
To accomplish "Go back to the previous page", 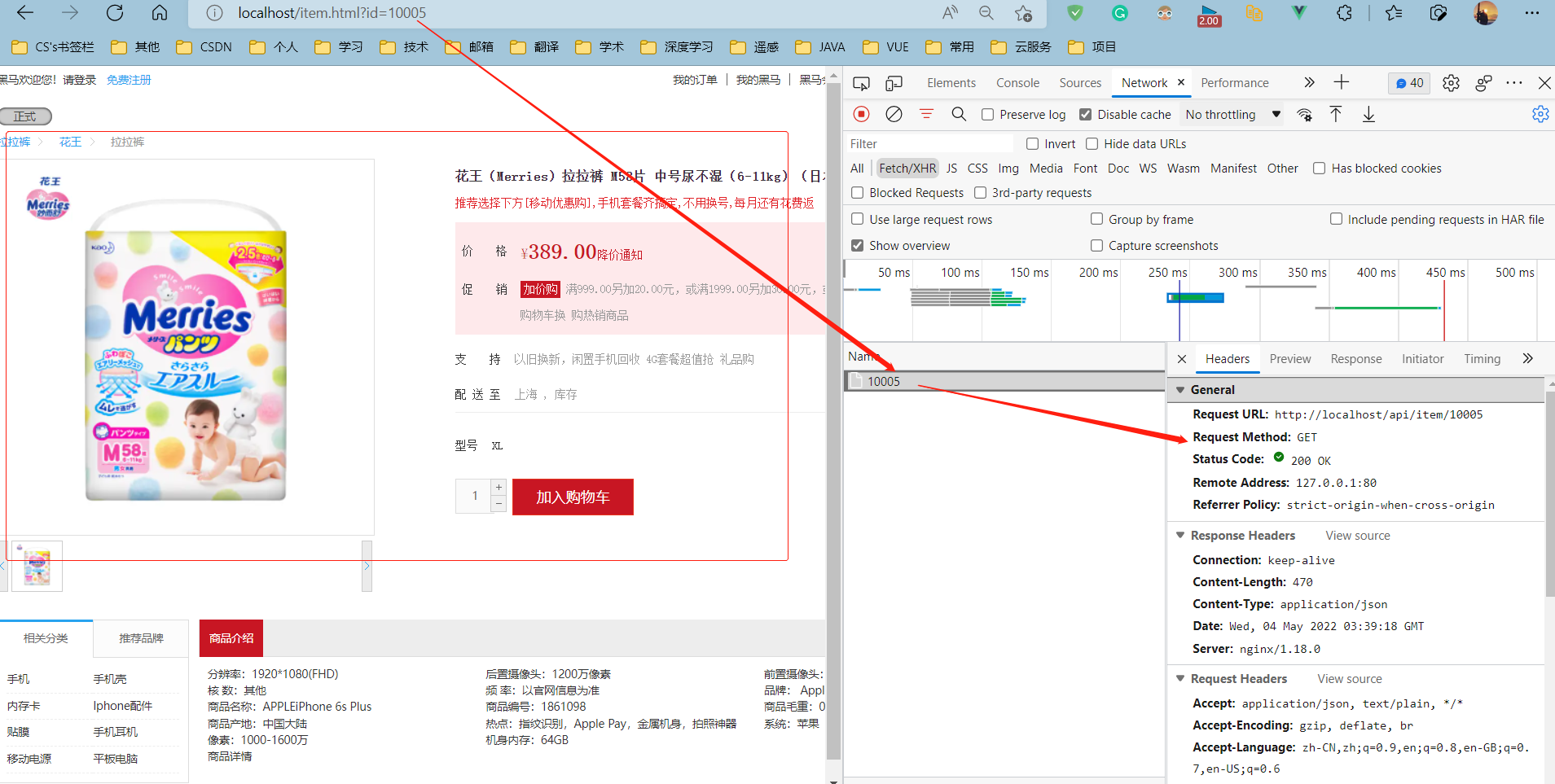I will coord(25,13).
